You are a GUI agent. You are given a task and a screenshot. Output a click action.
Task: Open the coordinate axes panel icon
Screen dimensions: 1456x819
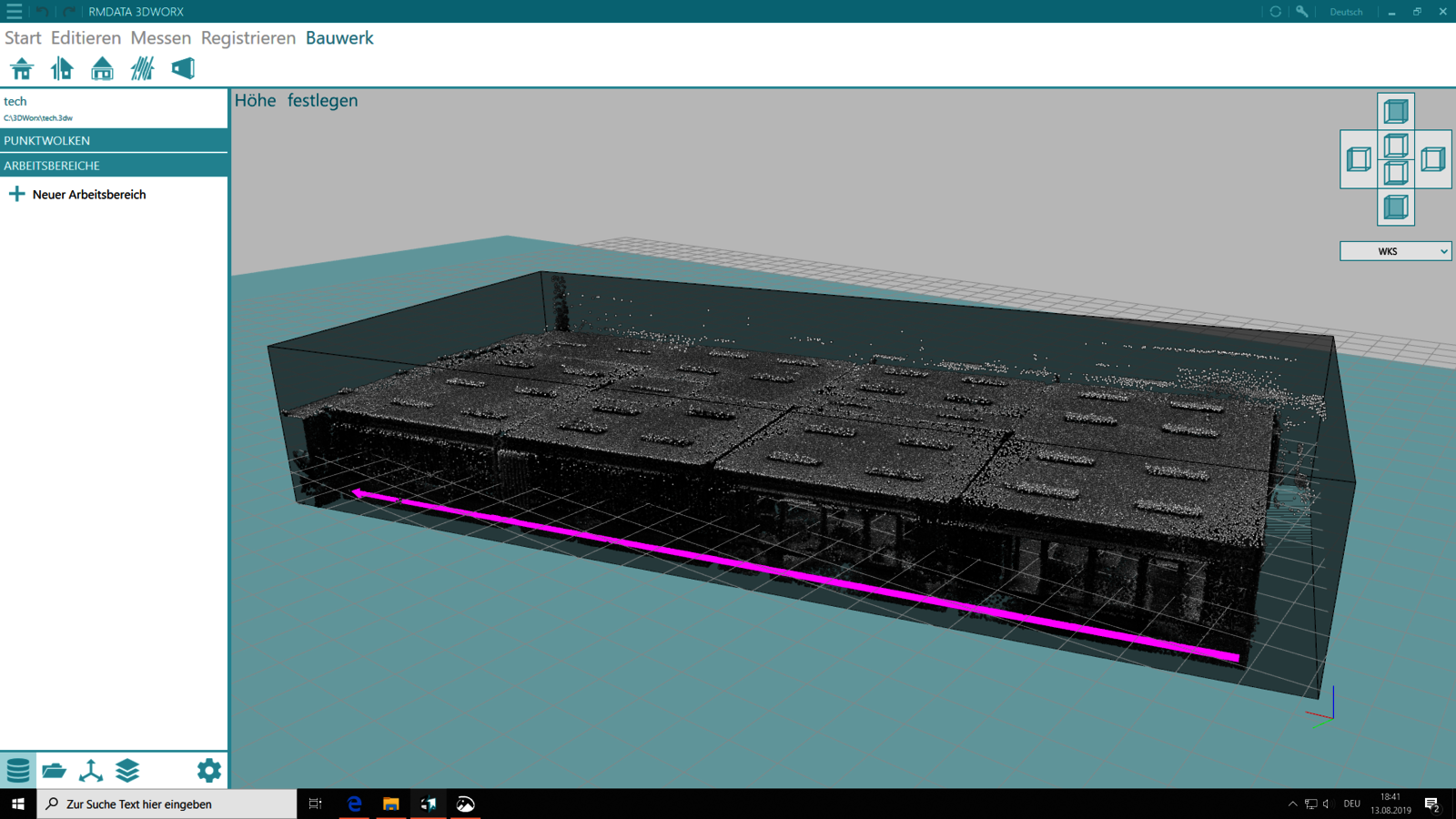[x=91, y=771]
